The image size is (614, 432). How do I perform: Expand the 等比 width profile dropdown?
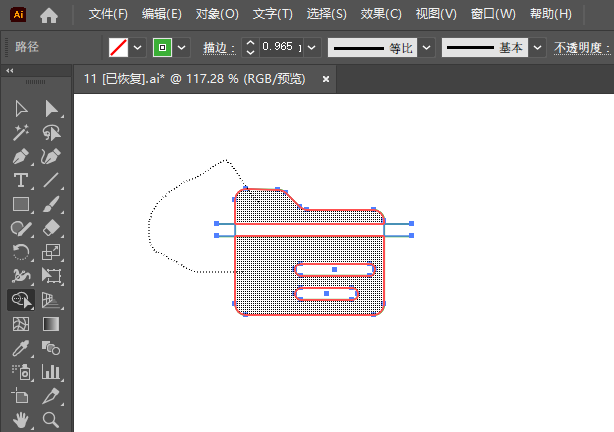426,48
